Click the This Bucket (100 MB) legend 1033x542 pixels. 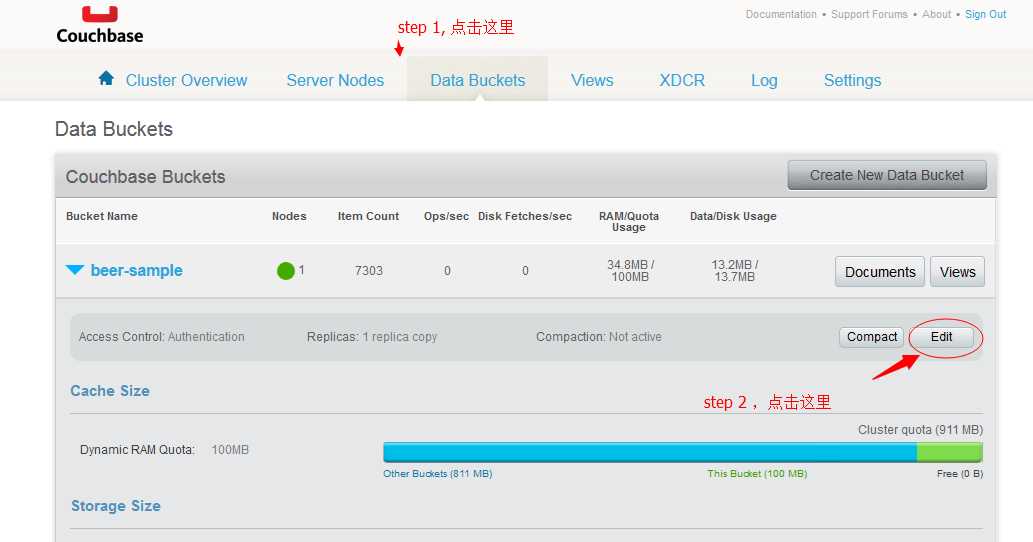pos(757,474)
